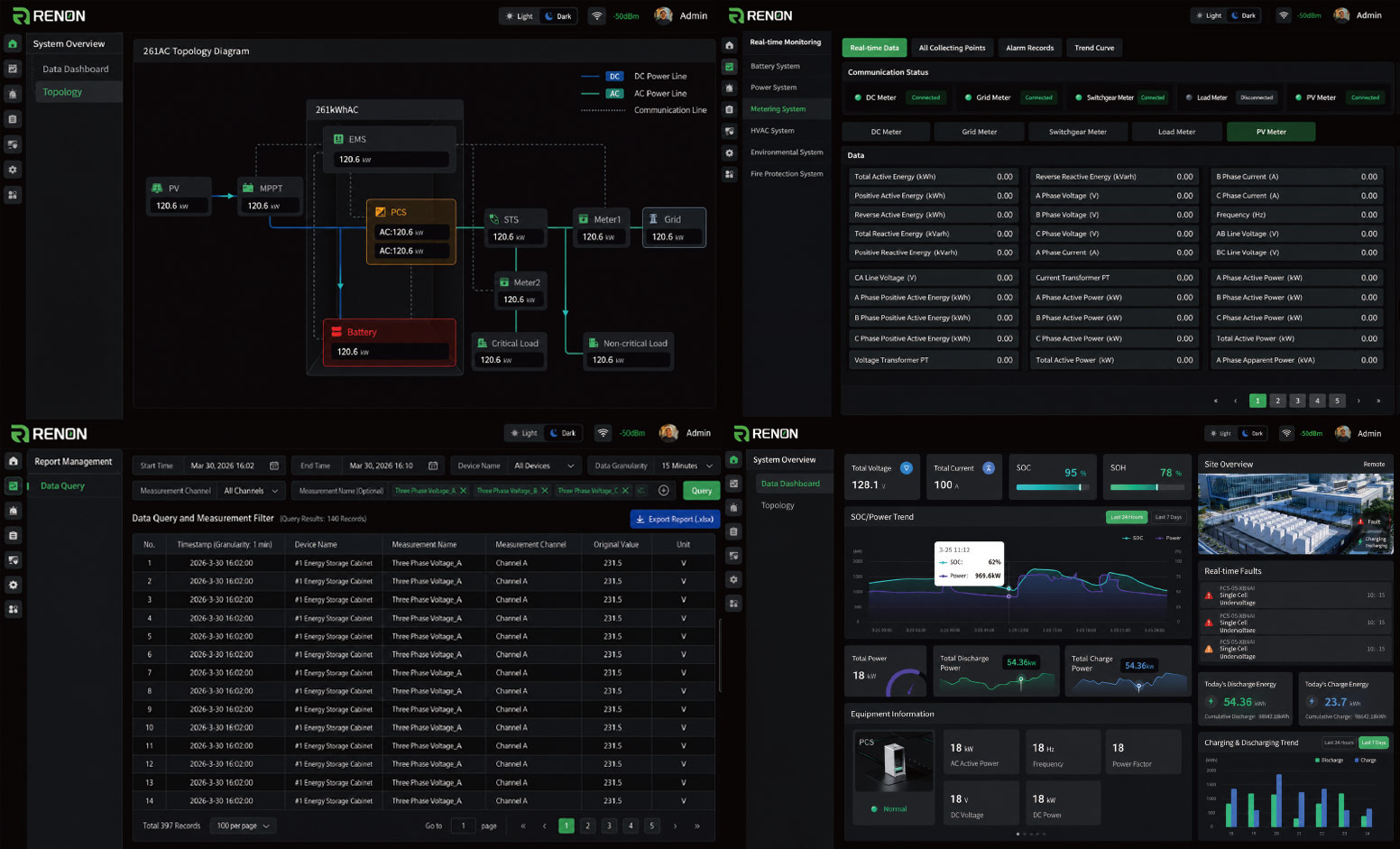Click the SOH 78% progress bar
Viewport: 1400px width, 849px height.
[1147, 487]
